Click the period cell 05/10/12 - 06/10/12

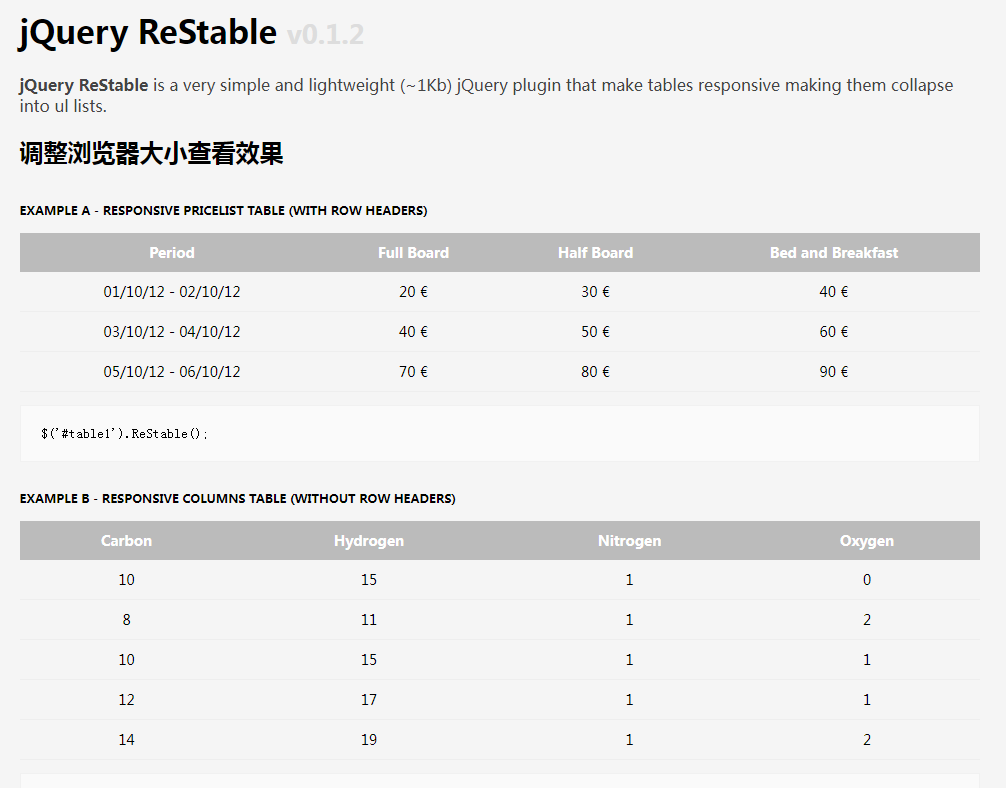tap(172, 372)
